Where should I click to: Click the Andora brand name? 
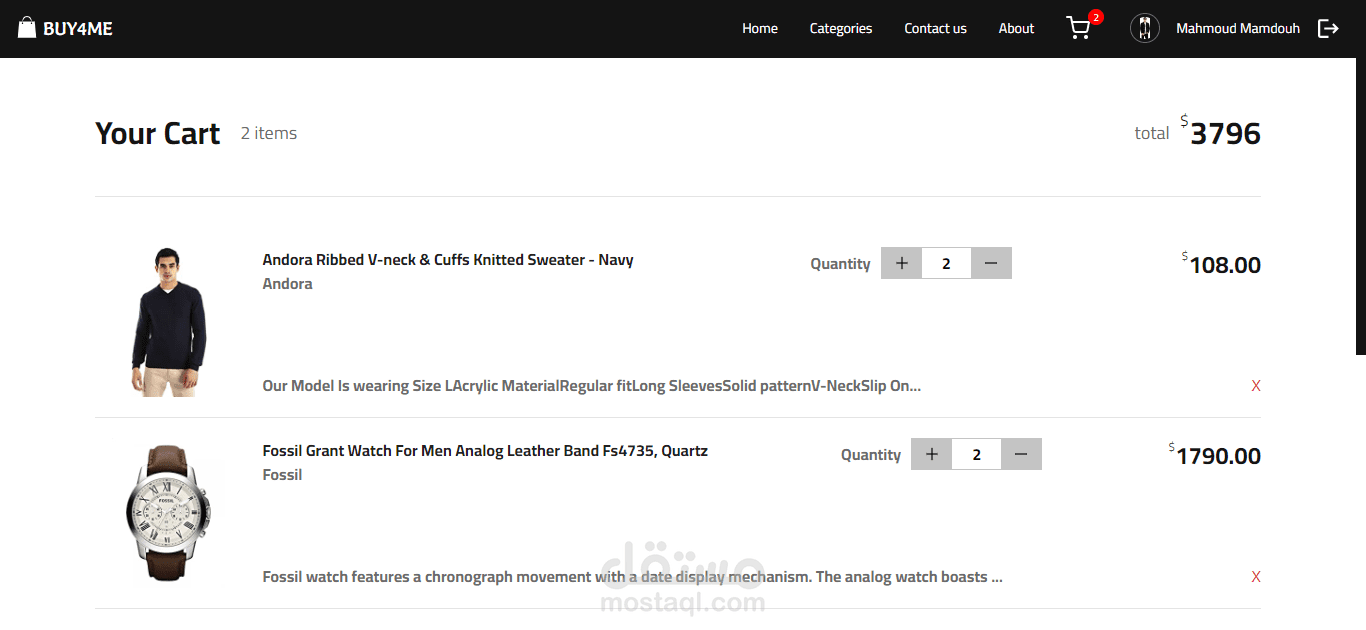[287, 284]
